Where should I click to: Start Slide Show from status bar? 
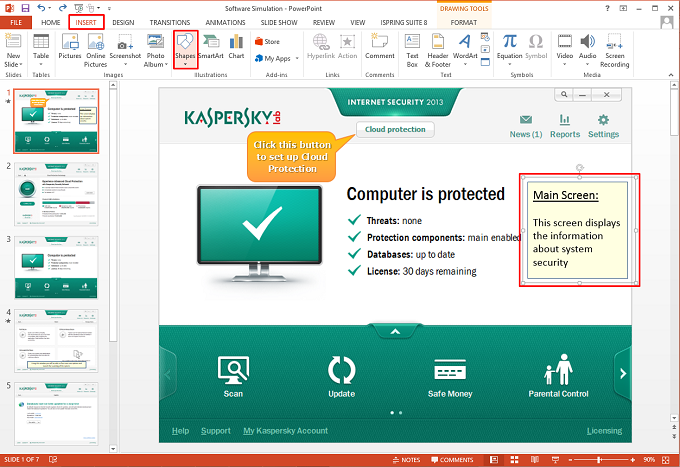(x=555, y=460)
